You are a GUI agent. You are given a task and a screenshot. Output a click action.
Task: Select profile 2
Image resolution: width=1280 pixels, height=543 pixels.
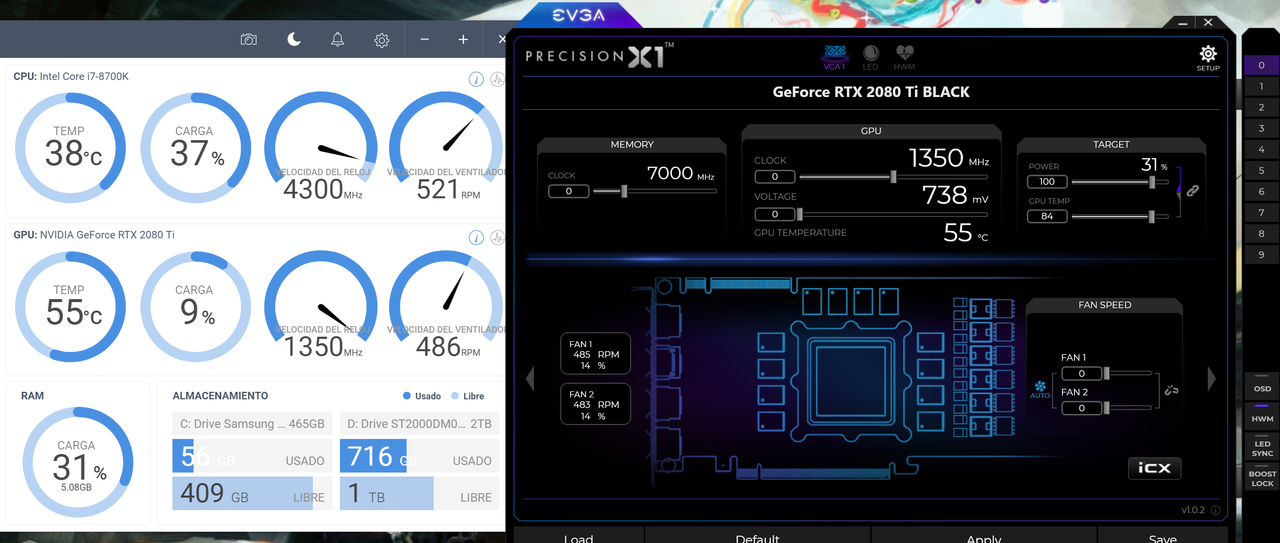coord(1262,108)
